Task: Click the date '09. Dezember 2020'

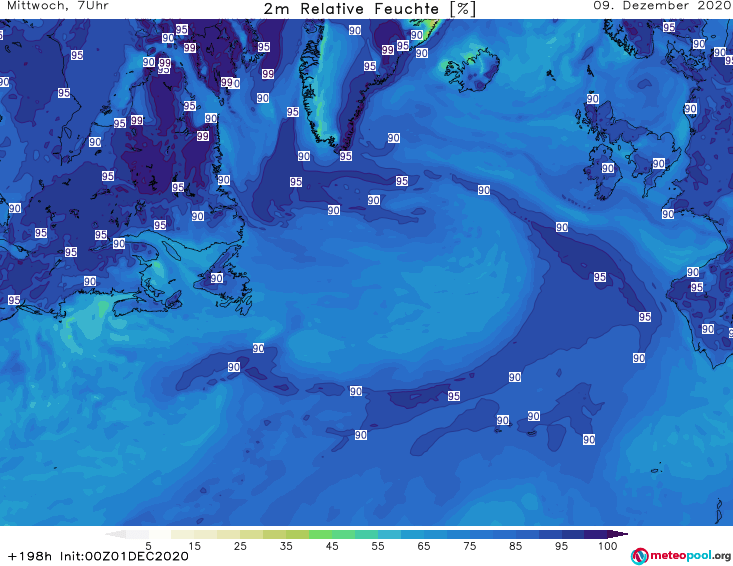Action: (x=662, y=6)
